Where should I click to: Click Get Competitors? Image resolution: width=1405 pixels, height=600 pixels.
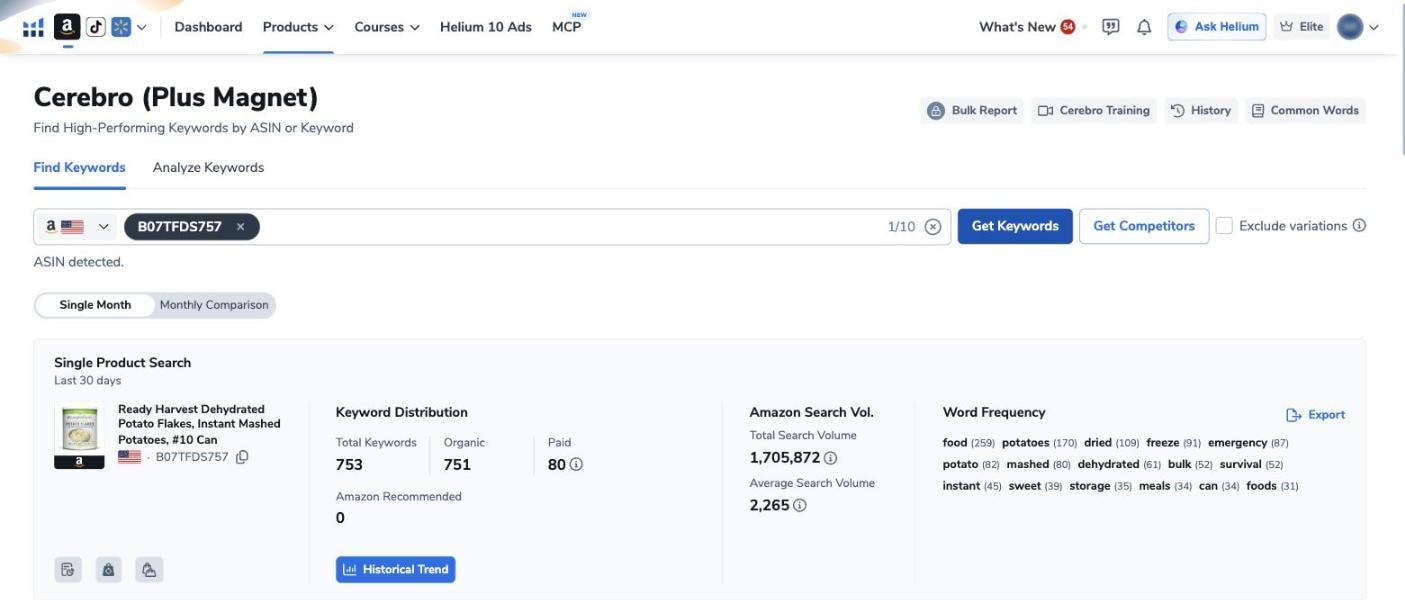click(1144, 226)
